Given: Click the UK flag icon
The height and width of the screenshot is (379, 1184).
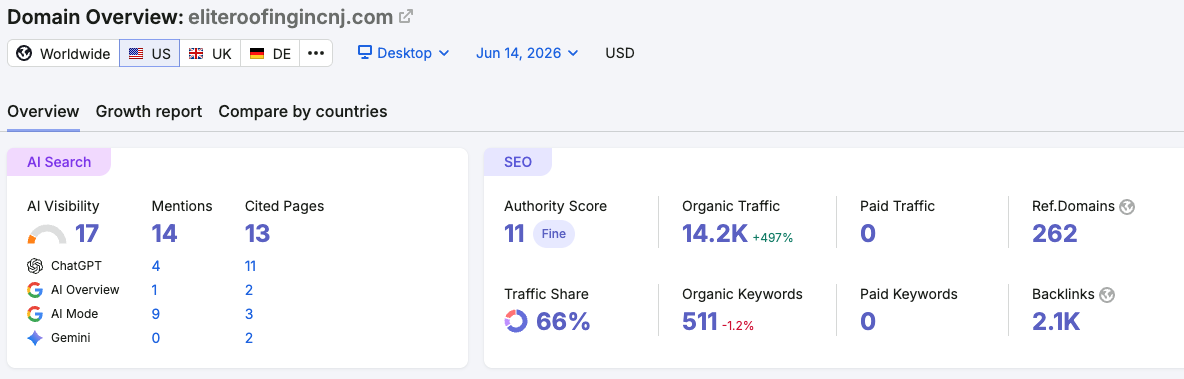Looking at the screenshot, I should pos(196,54).
